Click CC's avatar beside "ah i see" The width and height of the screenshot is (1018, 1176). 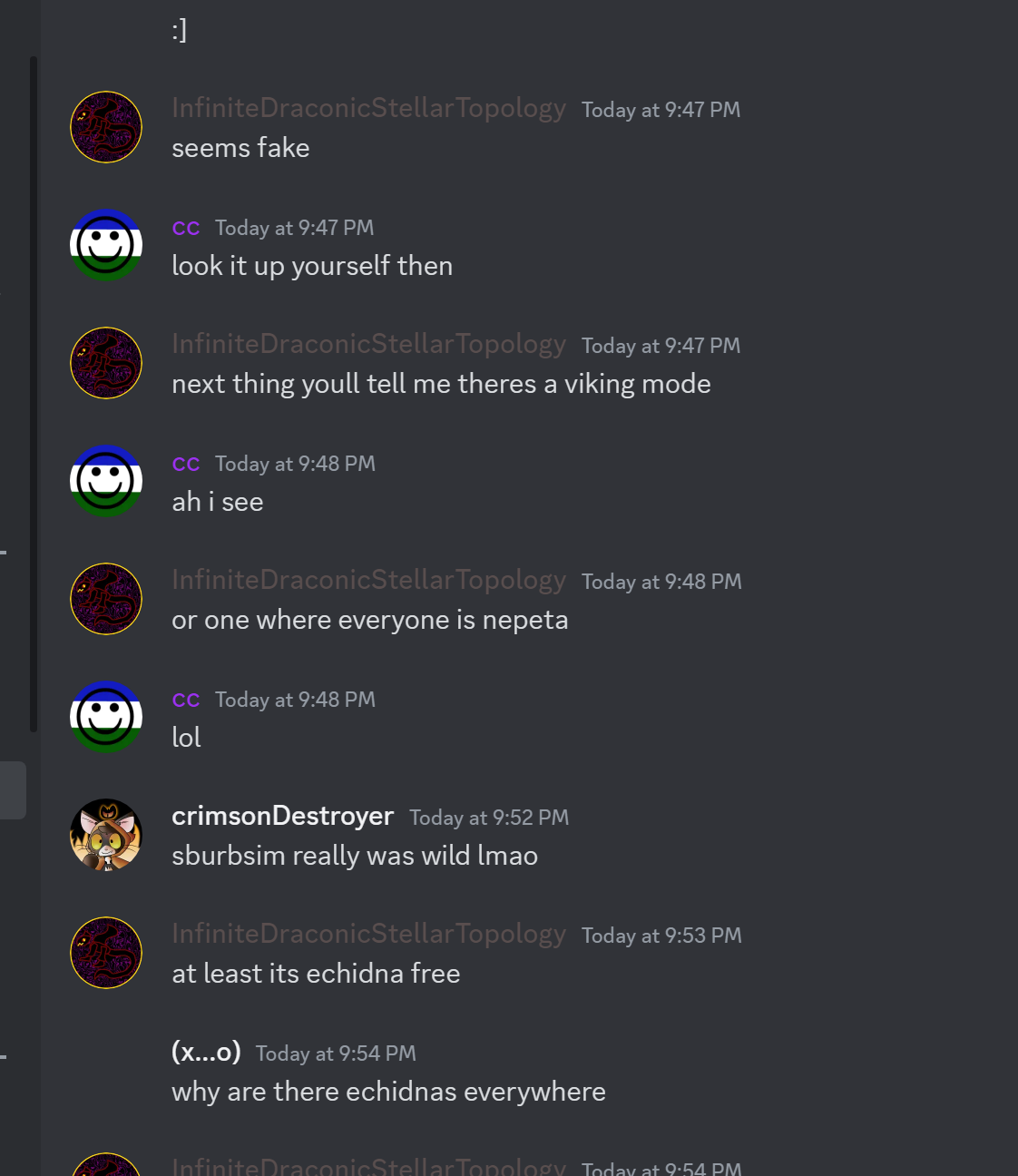pos(106,481)
